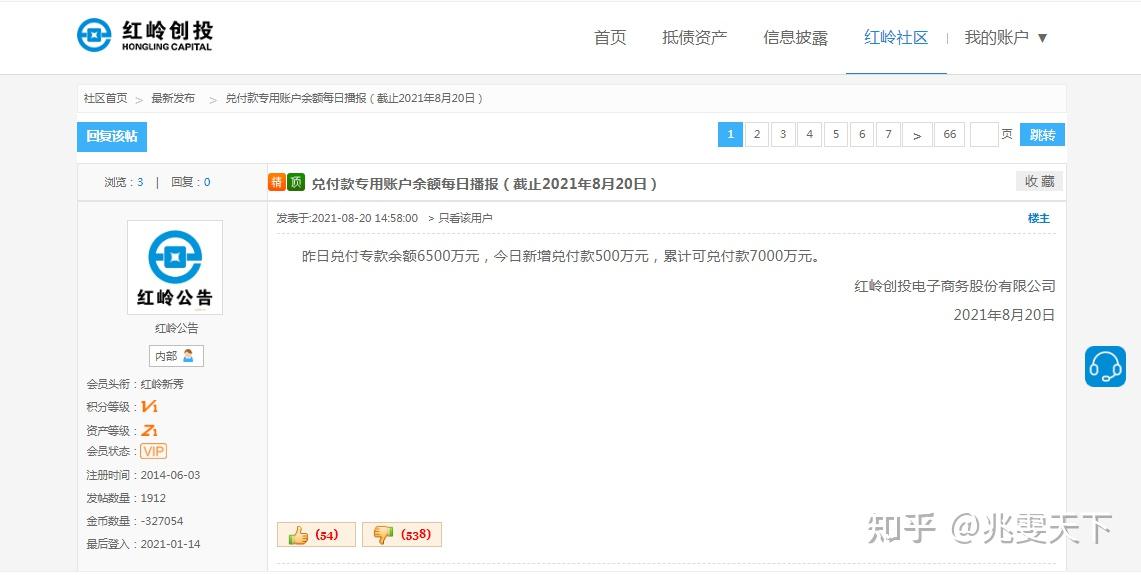Click the post title 兑付款专用账户余额每日播报

[x=484, y=184]
